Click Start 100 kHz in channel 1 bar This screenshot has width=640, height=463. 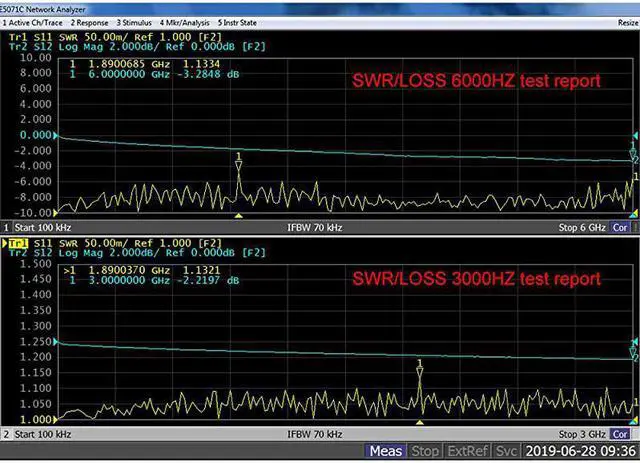point(43,227)
